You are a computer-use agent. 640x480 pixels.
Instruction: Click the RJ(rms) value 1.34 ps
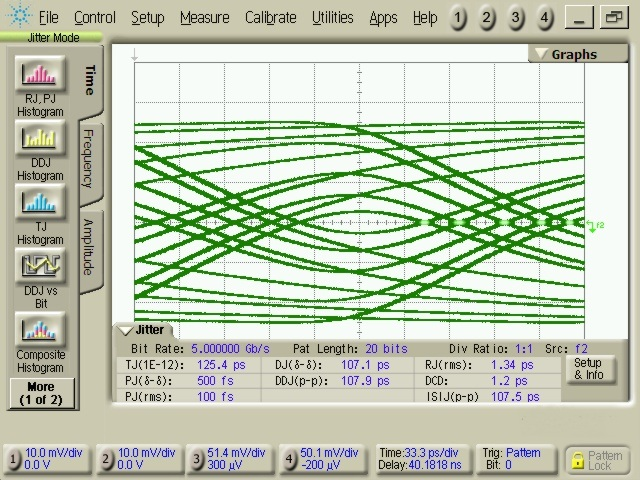512,365
